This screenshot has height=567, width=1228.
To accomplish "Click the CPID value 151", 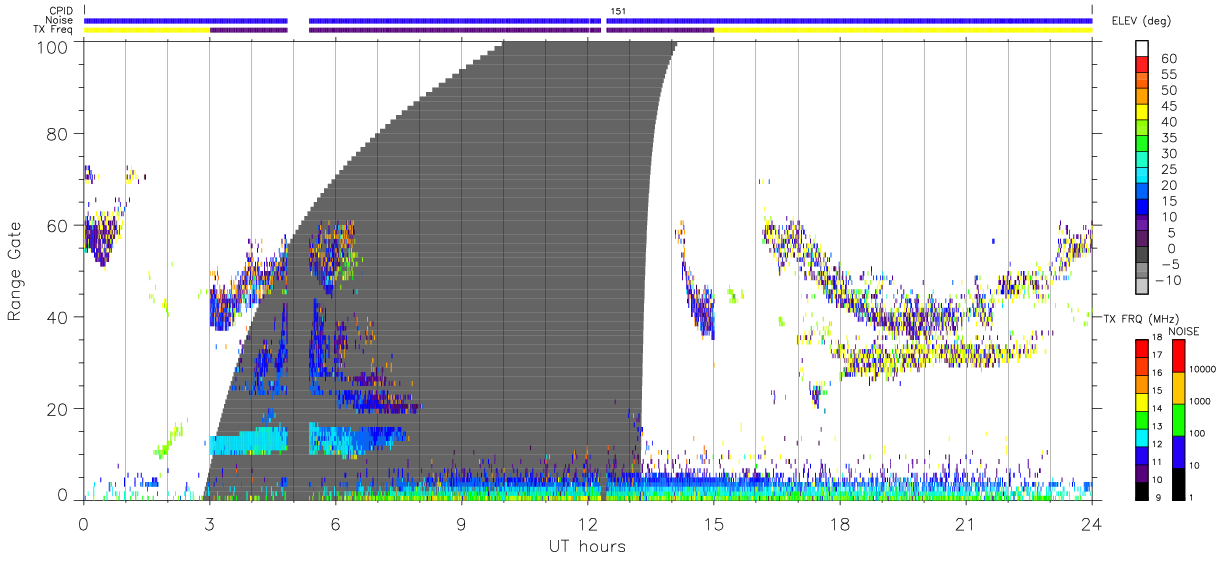I will tap(618, 11).
